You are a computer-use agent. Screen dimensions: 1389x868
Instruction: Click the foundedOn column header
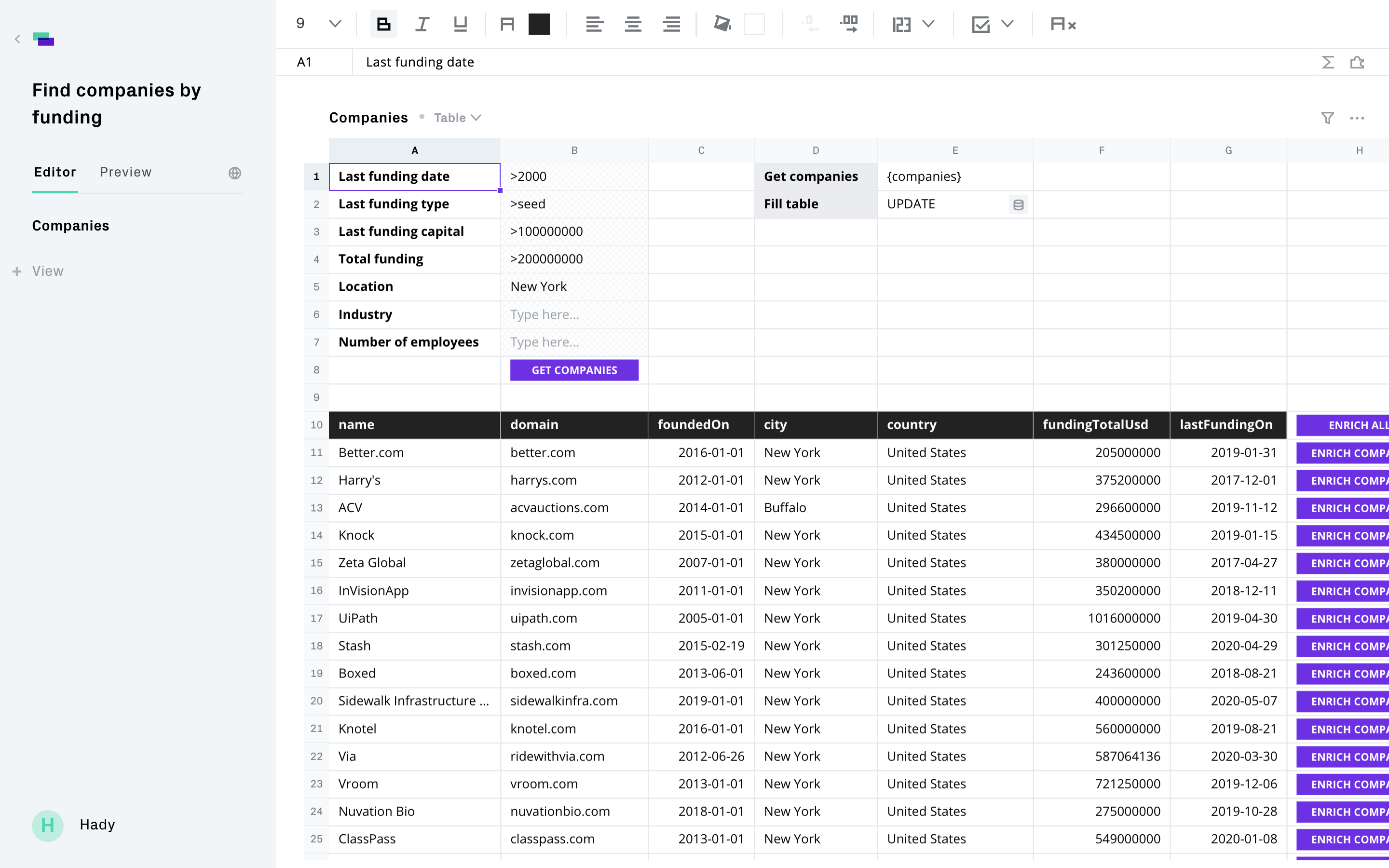click(x=701, y=425)
